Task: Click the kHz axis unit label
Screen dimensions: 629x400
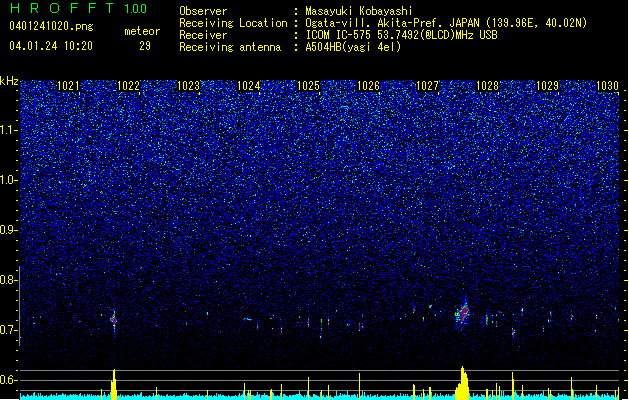Action: click(x=9, y=81)
